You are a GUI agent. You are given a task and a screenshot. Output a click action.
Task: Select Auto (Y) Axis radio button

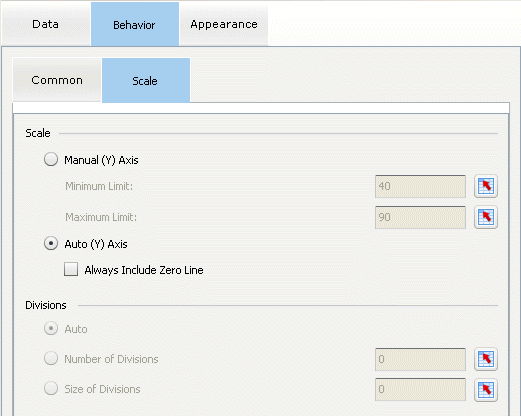point(51,244)
